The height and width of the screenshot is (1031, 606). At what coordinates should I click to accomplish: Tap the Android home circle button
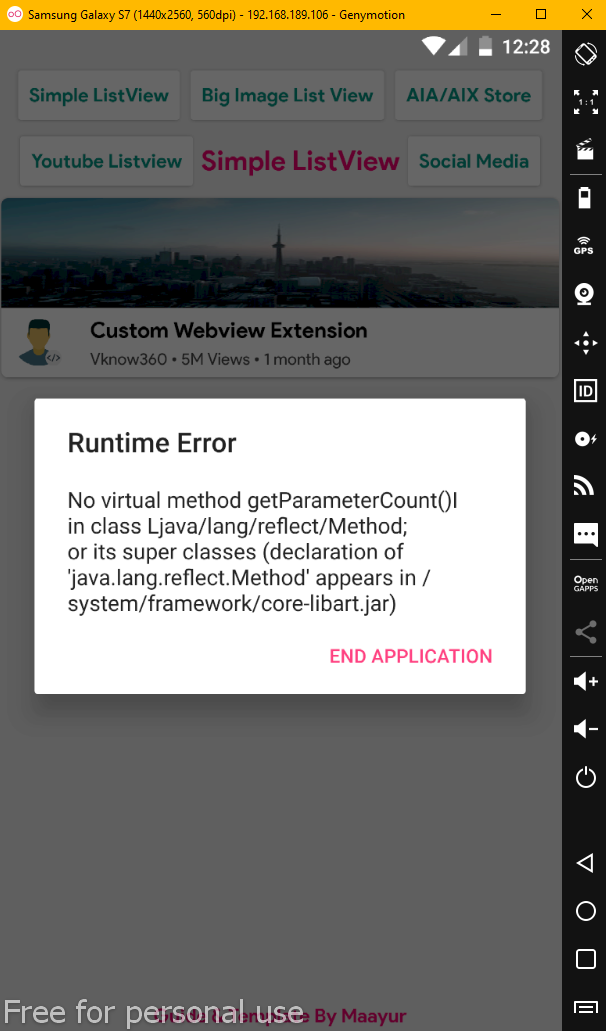coord(585,911)
